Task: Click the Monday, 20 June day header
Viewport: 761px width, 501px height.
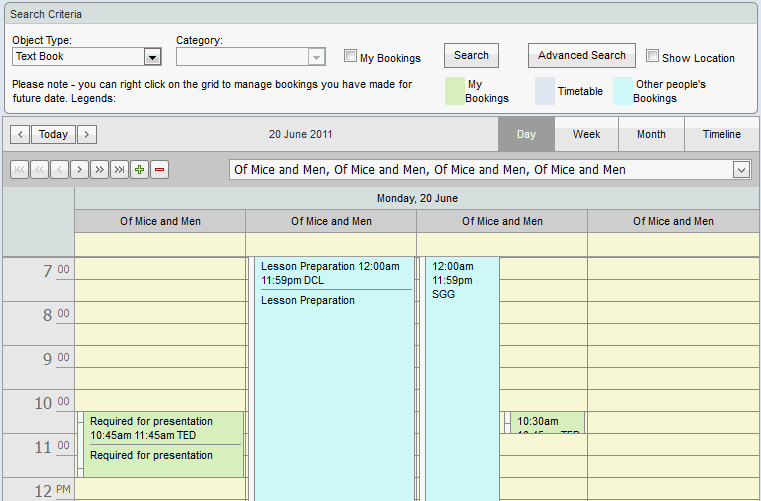Action: (x=417, y=199)
